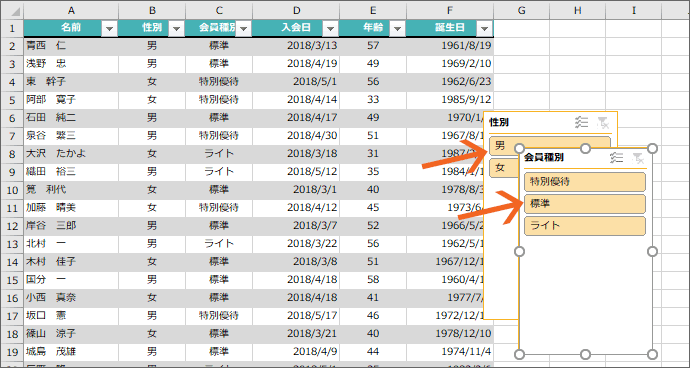690x368 pixels.
Task: Clear filter in 会員種別 slicer
Action: click(638, 158)
